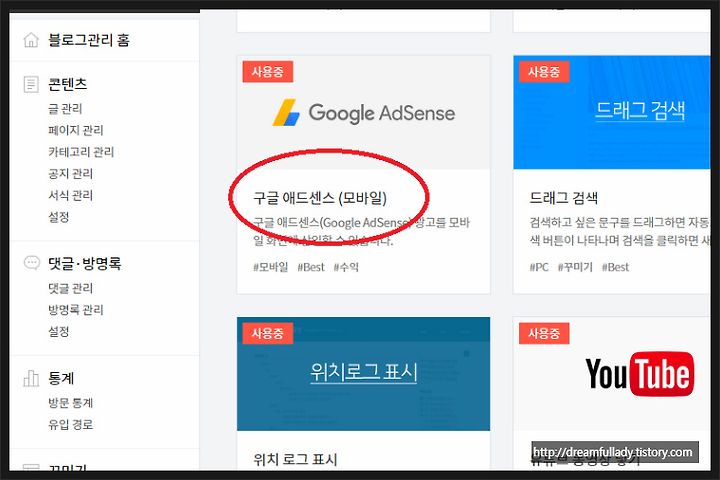Viewport: 720px width, 480px height.
Task: Click the YouTube logo image
Action: [x=640, y=373]
